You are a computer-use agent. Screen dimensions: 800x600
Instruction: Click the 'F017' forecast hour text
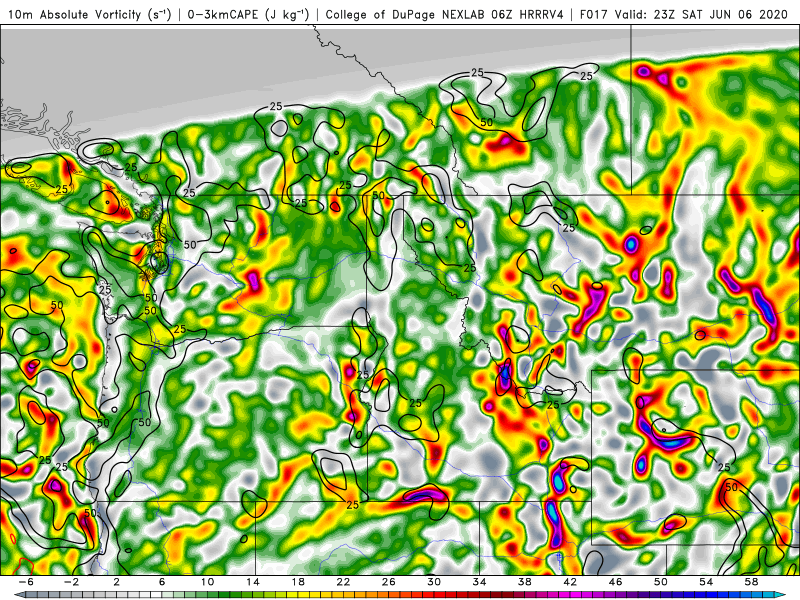click(594, 14)
